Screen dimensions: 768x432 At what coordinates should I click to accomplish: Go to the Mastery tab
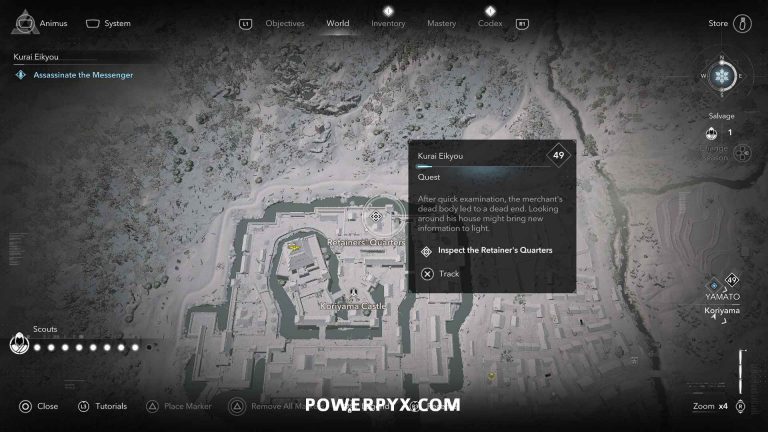click(x=441, y=23)
